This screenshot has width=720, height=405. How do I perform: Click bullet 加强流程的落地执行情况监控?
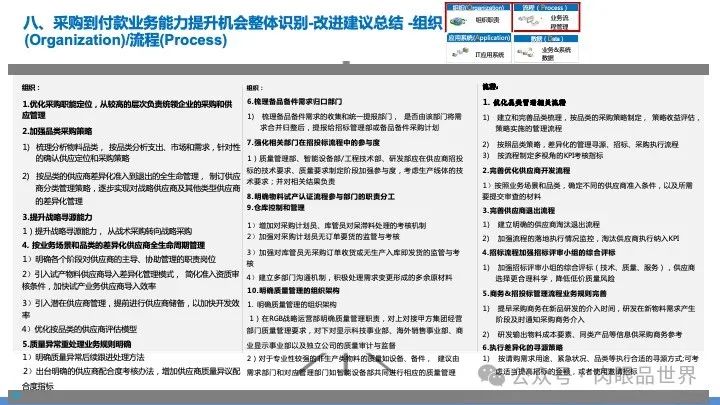pos(581,238)
